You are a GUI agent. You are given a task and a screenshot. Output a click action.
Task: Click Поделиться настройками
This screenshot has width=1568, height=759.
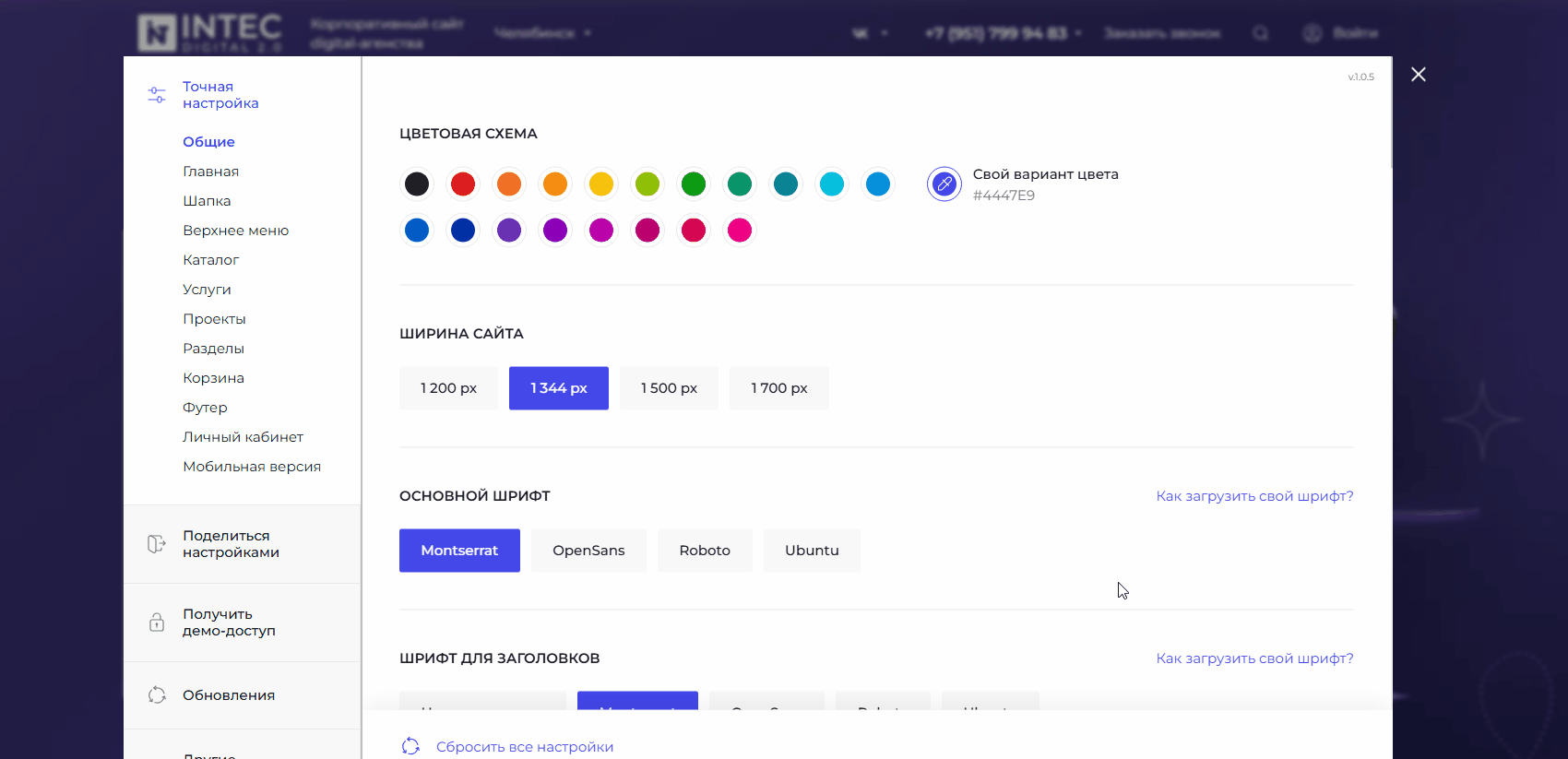(231, 544)
